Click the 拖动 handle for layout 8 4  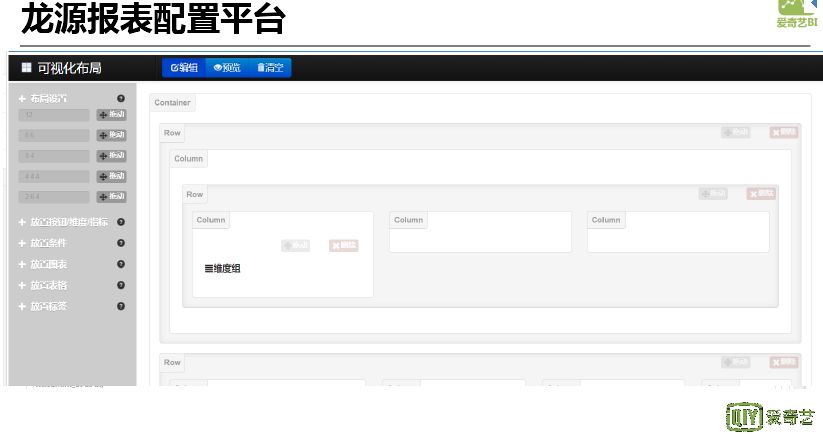click(x=111, y=155)
